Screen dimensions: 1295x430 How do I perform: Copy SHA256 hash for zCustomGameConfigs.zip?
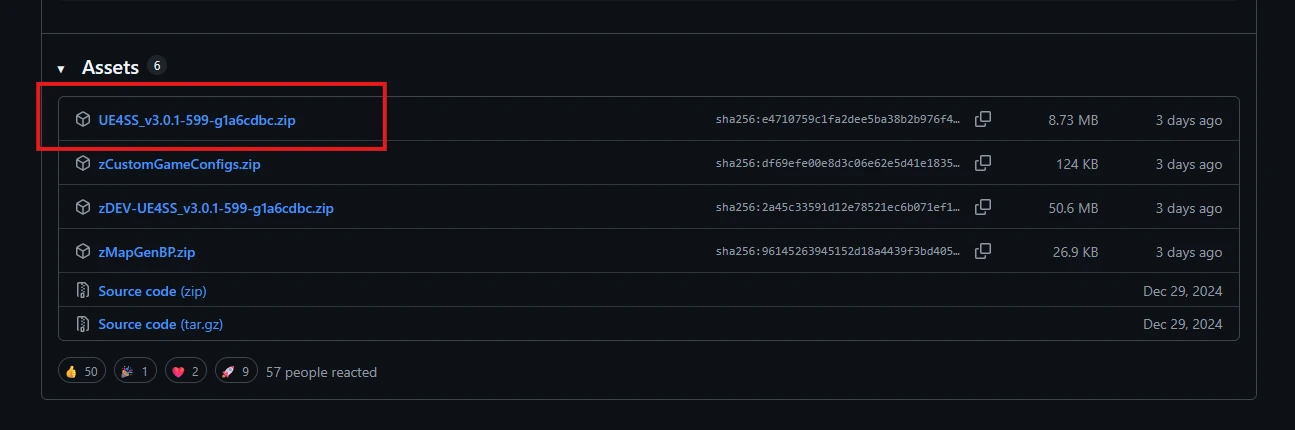983,163
